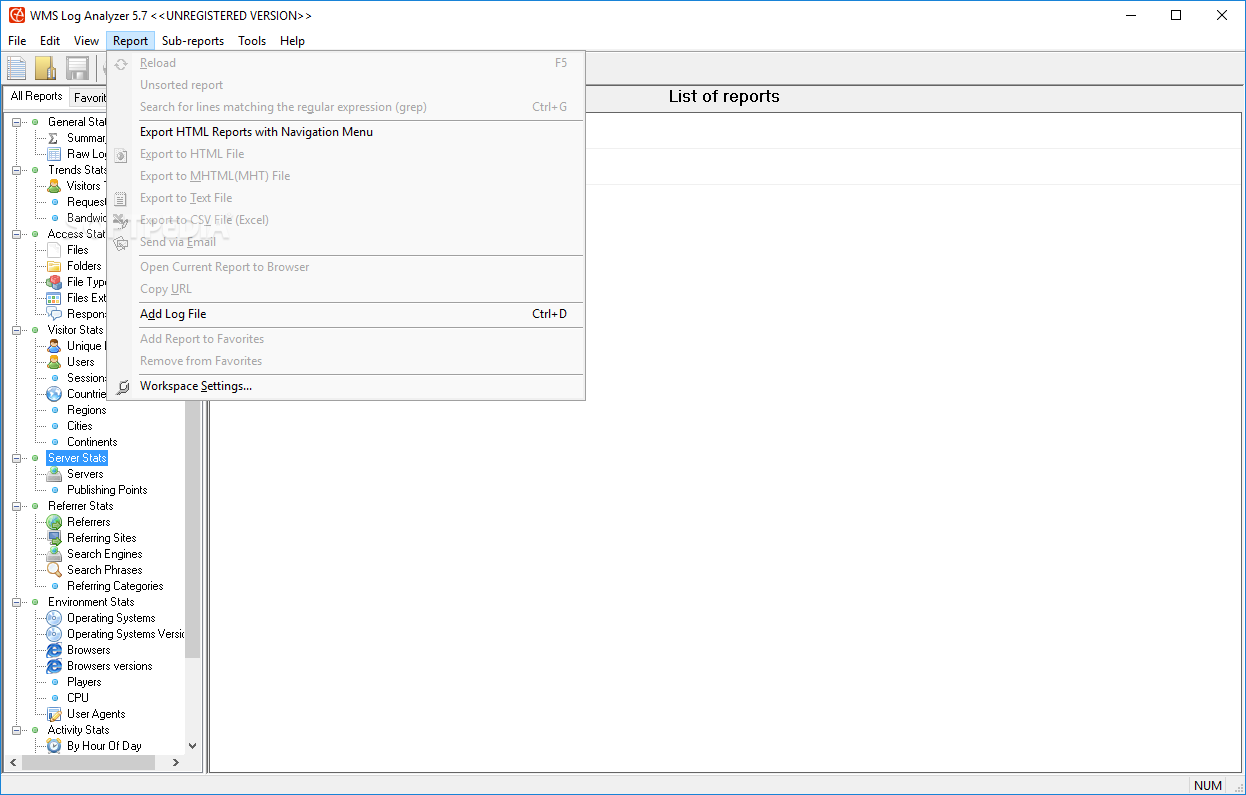Click the List of reports heading
Viewport: 1246px width, 795px height.
tap(724, 97)
